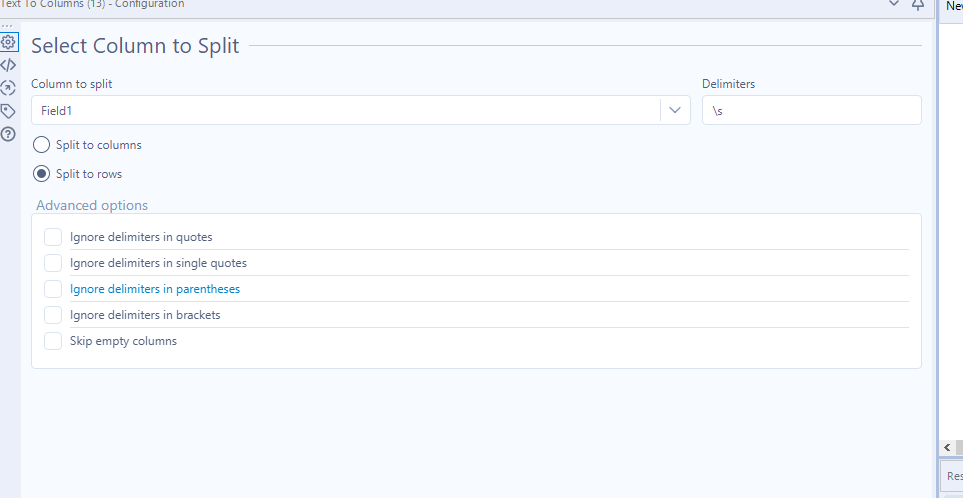This screenshot has height=498, width=963.
Task: Enable Ignore delimiters in parentheses
Action: click(53, 289)
